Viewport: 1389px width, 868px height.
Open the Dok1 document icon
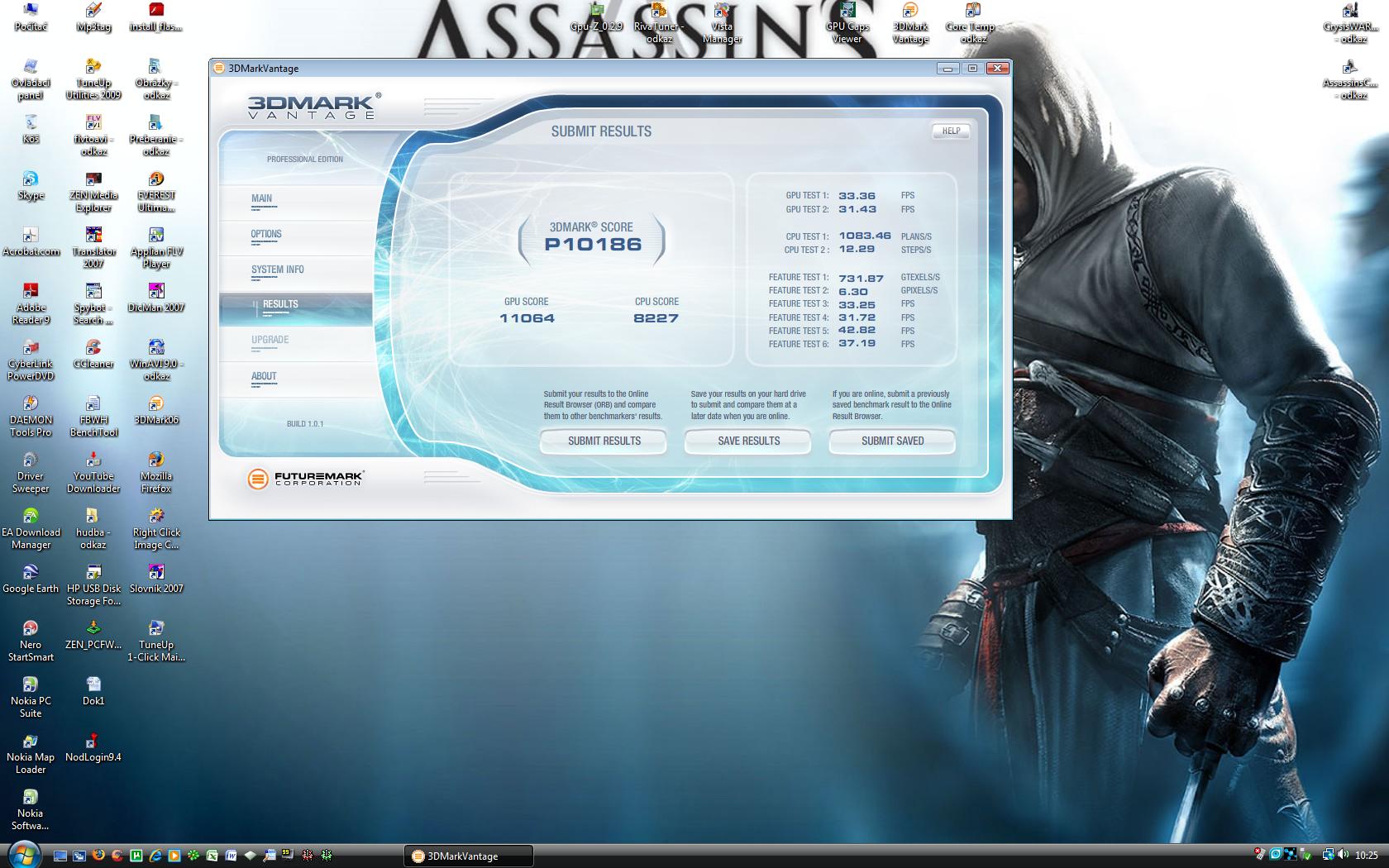pos(93,692)
